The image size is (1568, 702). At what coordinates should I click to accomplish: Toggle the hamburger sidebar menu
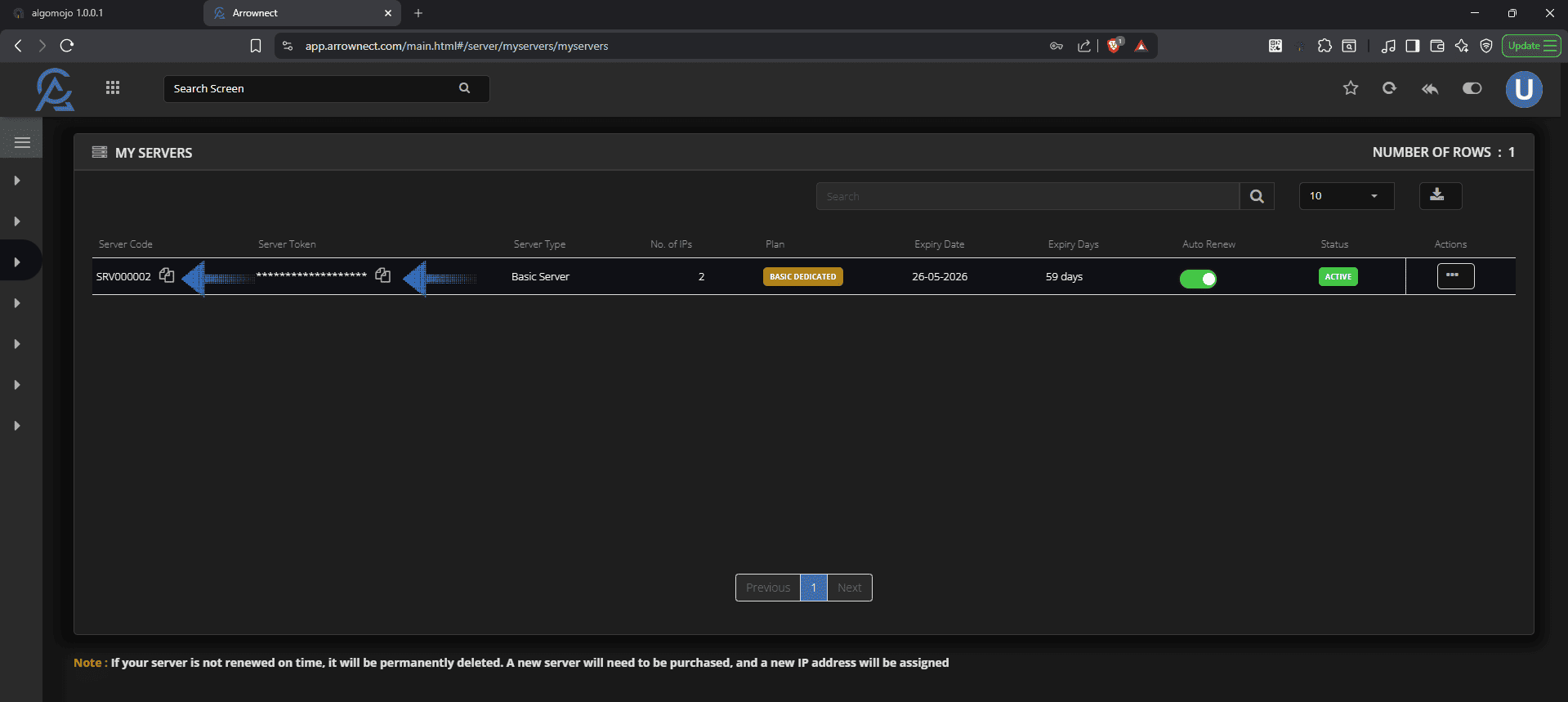click(x=22, y=142)
